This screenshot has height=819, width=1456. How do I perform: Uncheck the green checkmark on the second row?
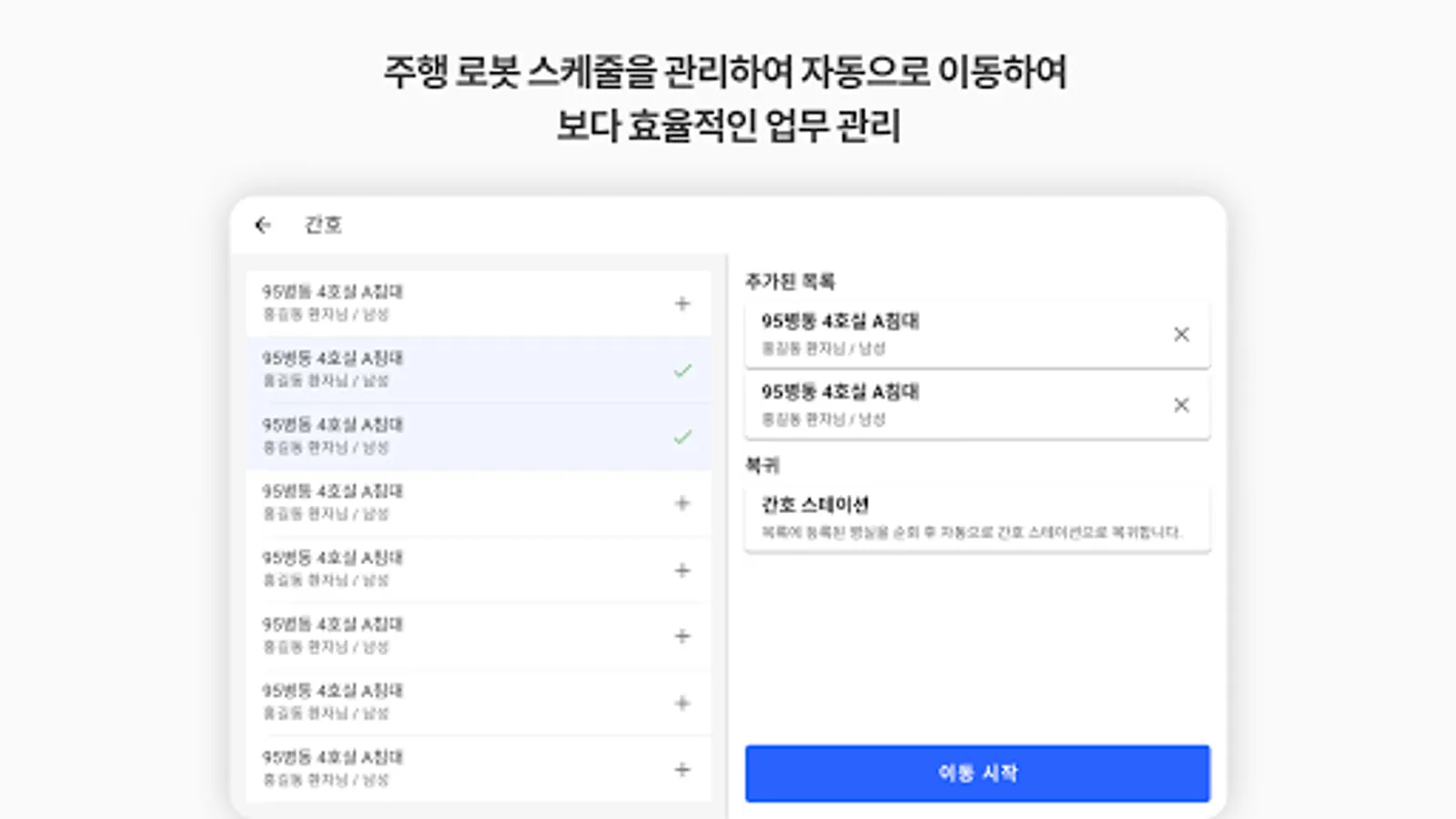tap(682, 370)
